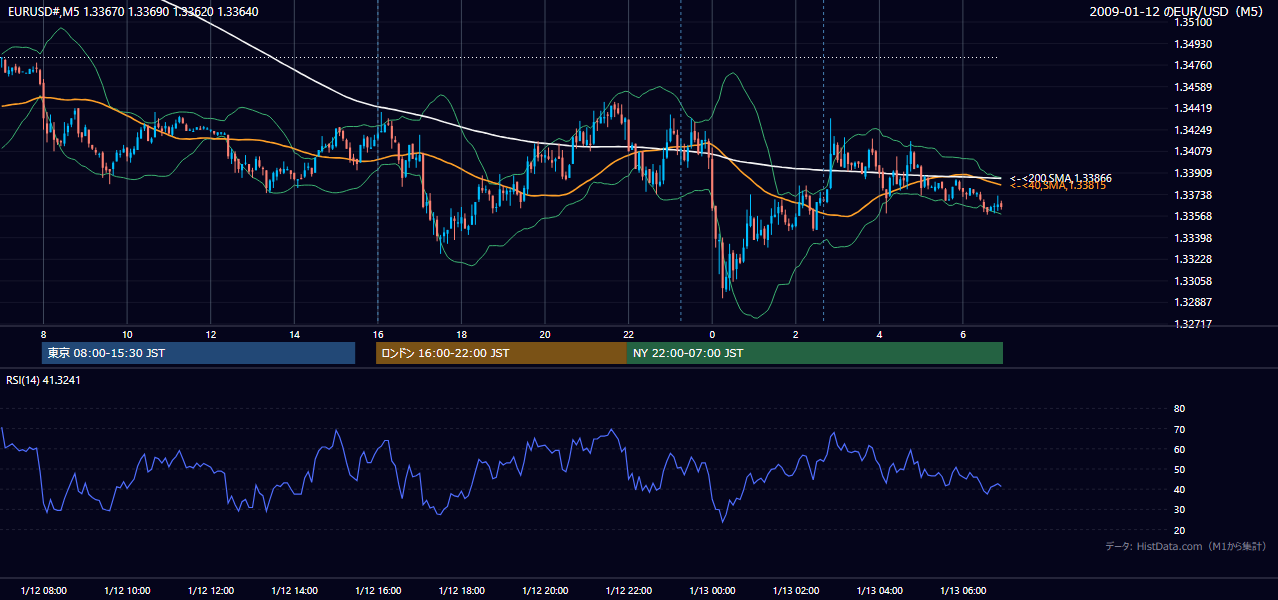This screenshot has height=600, width=1278.
Task: Click the RSI(14) 41.3241 indicator label
Action: pos(42,380)
